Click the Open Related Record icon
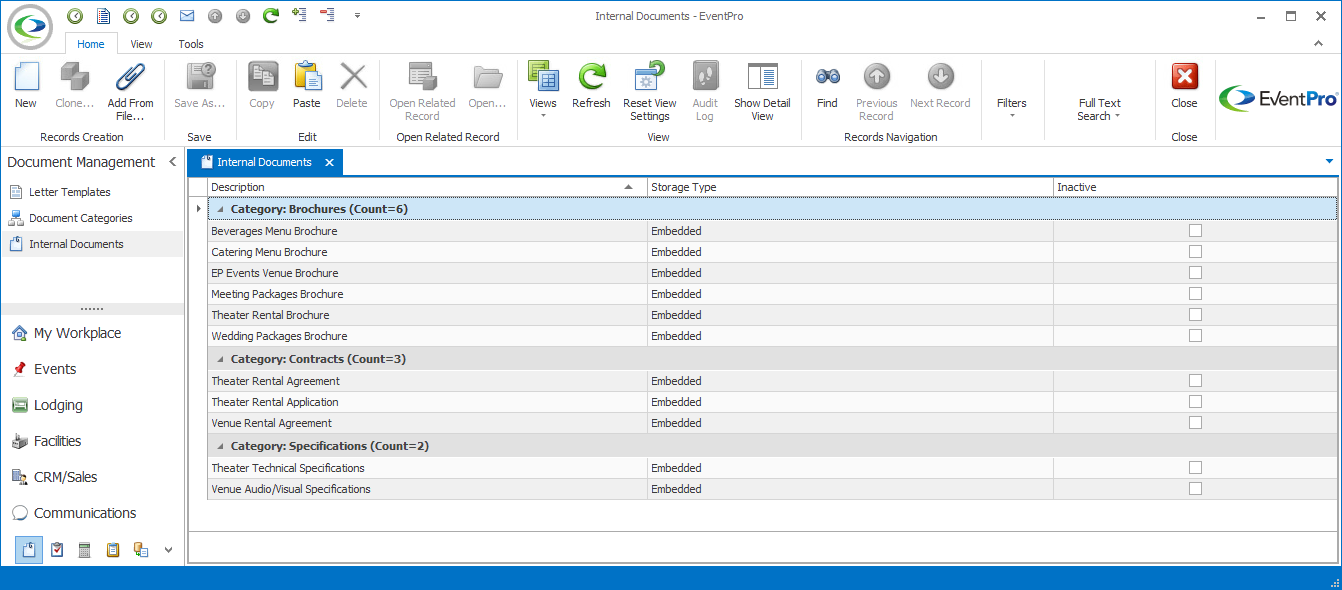This screenshot has width=1342, height=590. (422, 77)
